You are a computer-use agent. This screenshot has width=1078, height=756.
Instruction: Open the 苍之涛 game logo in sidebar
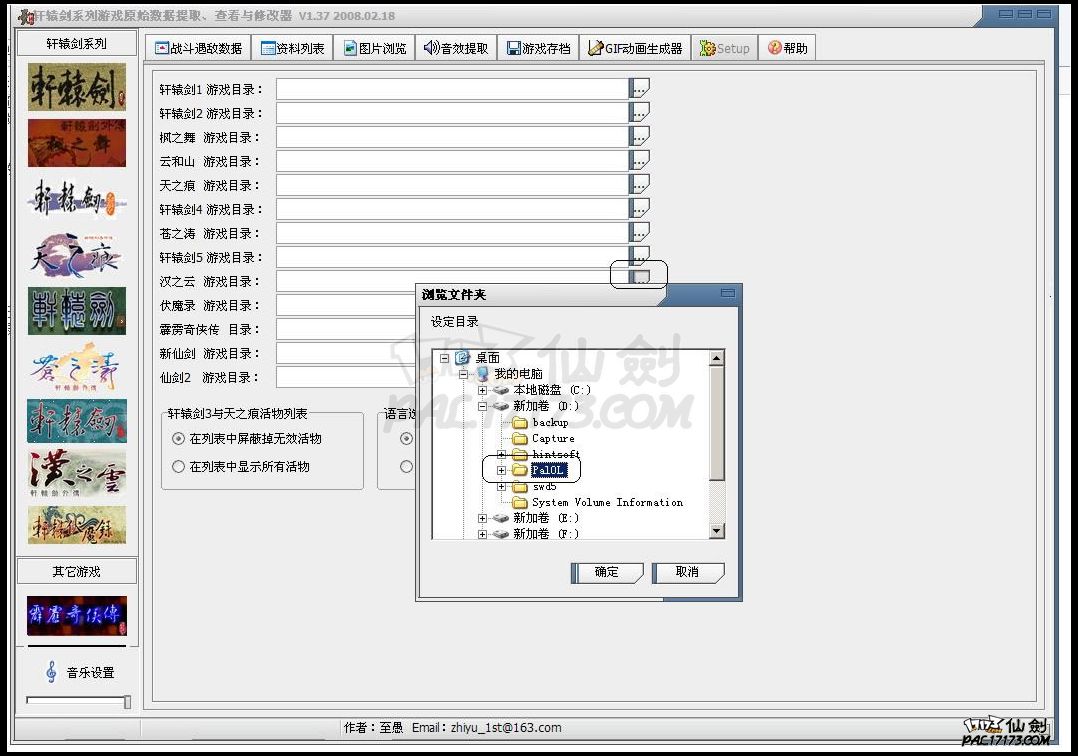pyautogui.click(x=77, y=366)
